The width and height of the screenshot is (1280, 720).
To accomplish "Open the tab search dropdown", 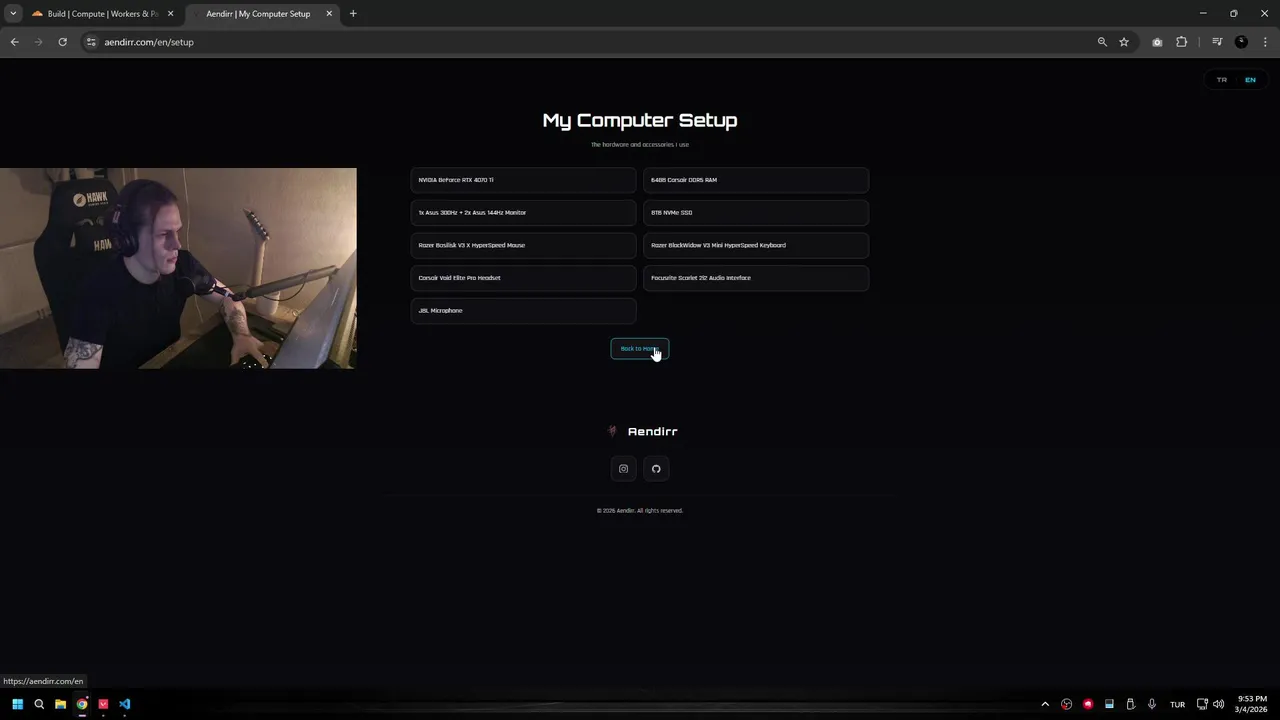I will coord(13,14).
